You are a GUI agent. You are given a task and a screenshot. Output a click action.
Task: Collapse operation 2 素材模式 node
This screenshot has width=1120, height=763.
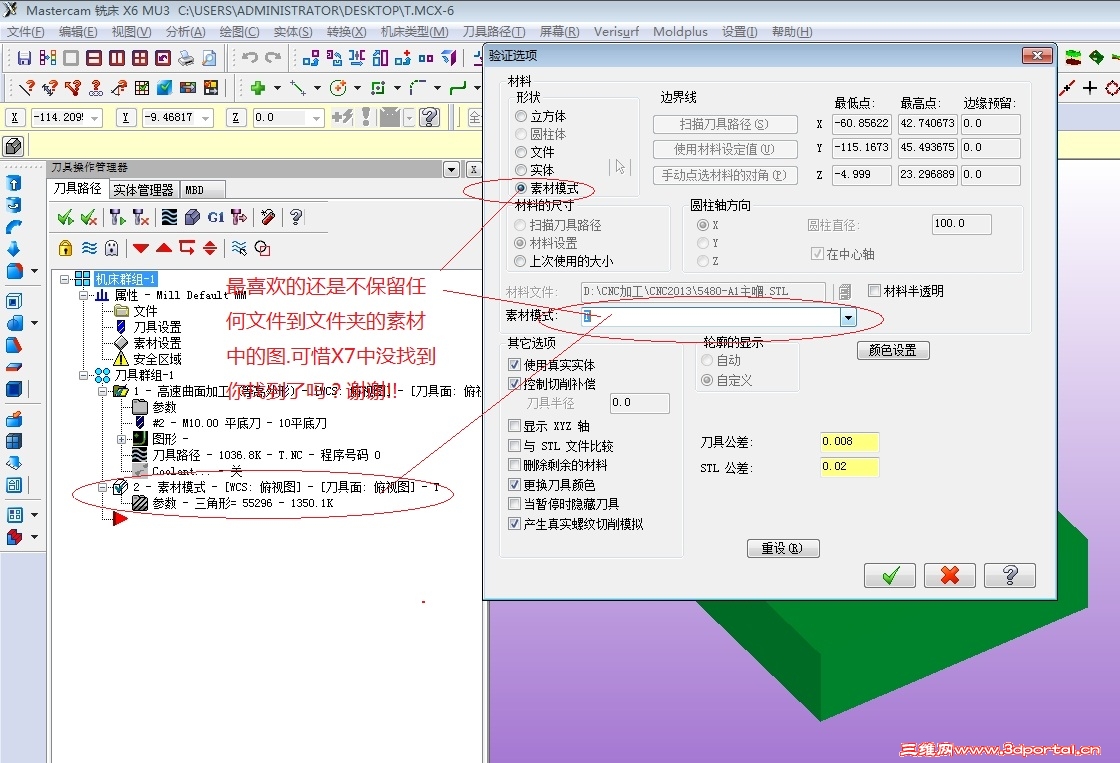103,487
